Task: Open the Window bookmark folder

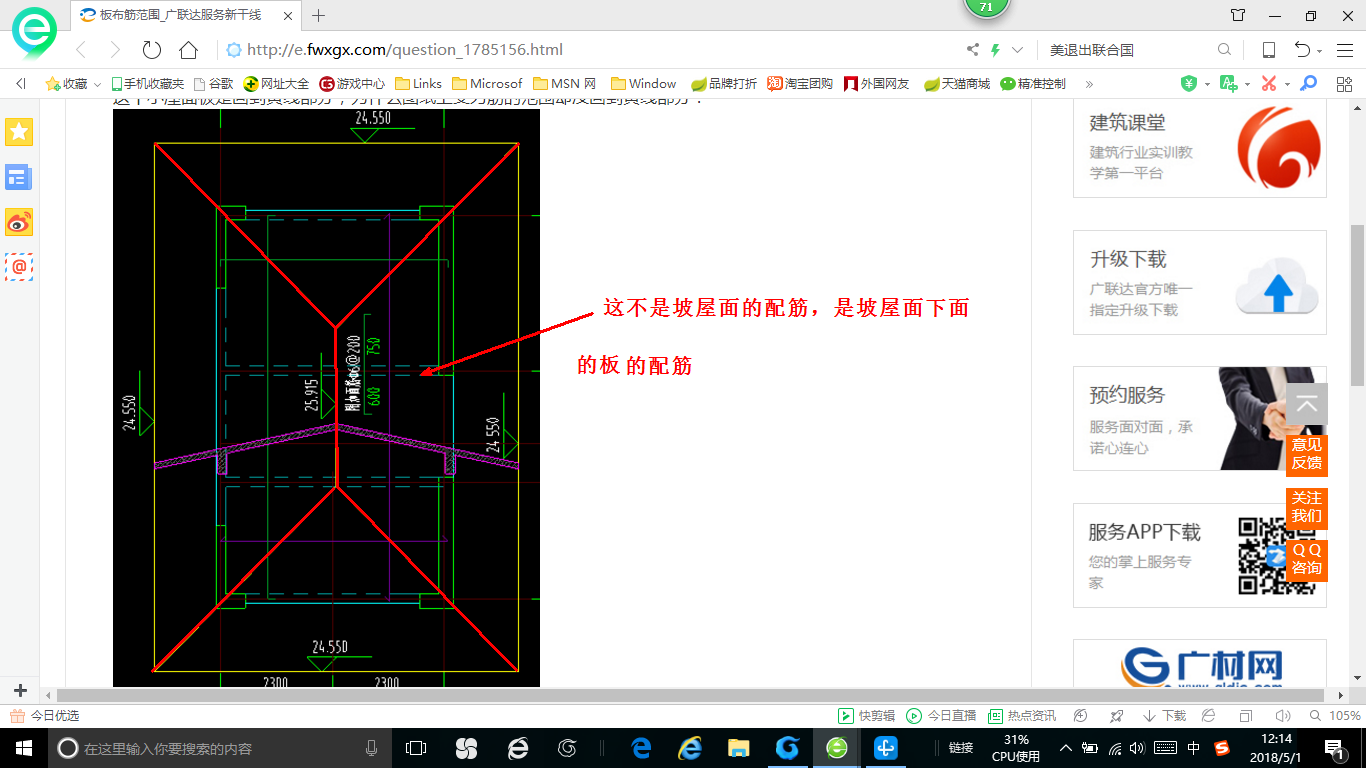Action: [x=643, y=84]
